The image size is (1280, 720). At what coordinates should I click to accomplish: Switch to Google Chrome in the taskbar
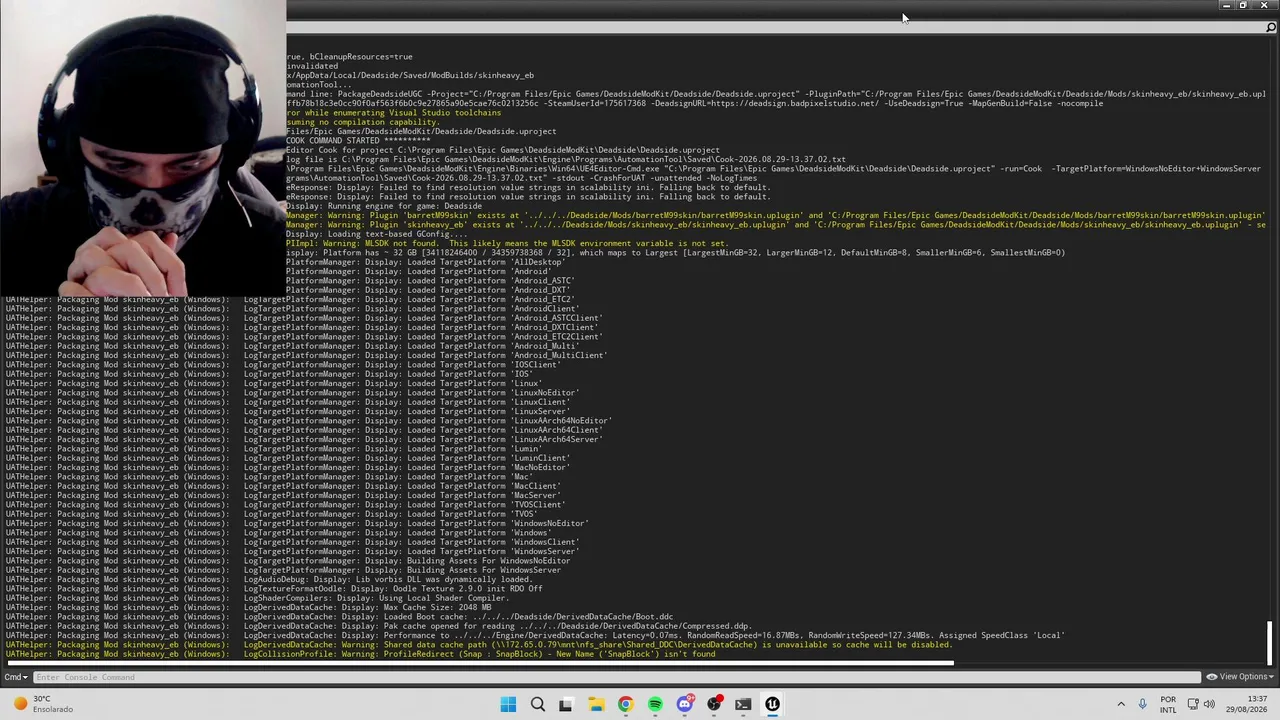(625, 704)
